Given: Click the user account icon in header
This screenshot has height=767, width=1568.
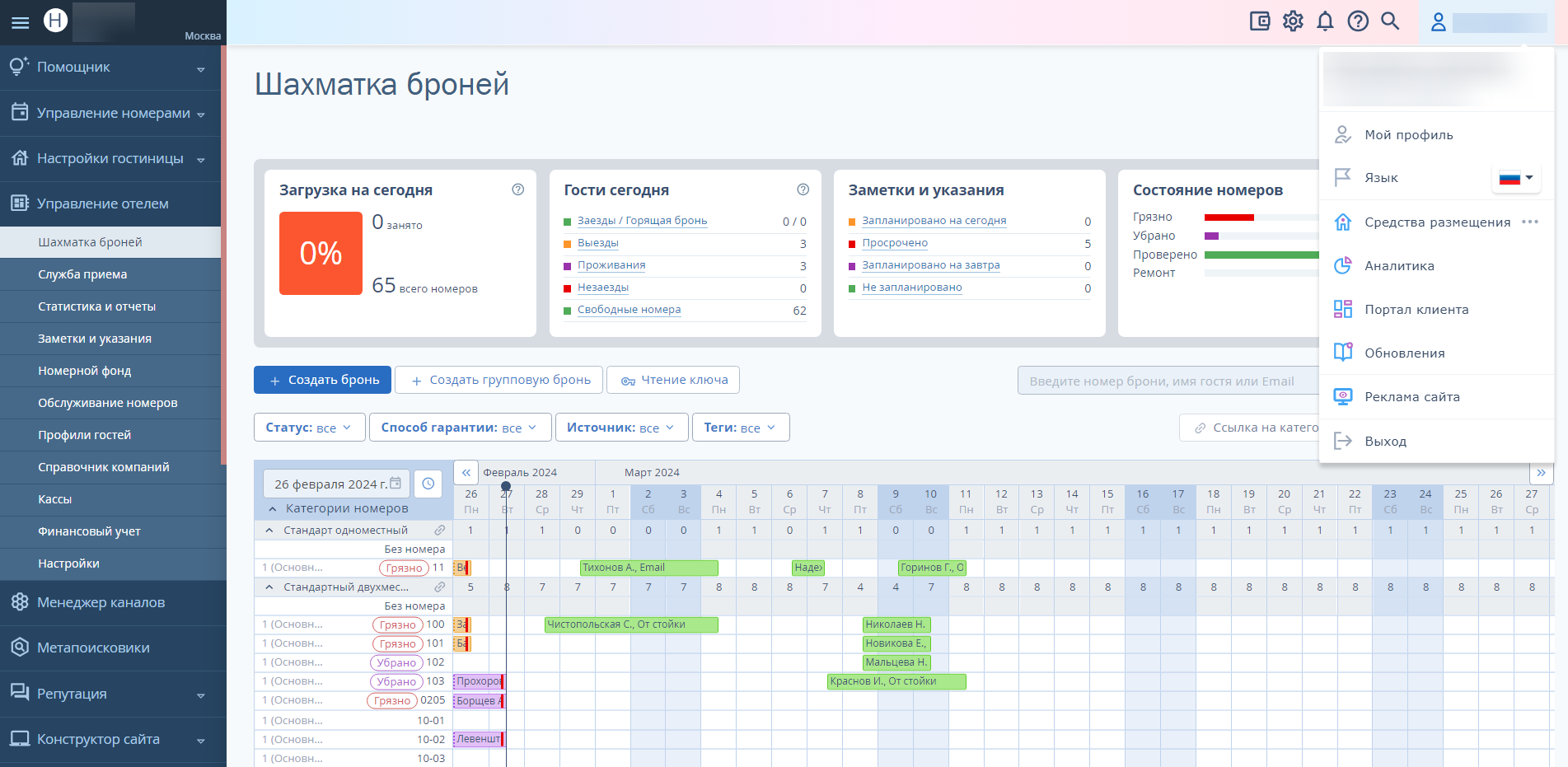Looking at the screenshot, I should tap(1439, 22).
